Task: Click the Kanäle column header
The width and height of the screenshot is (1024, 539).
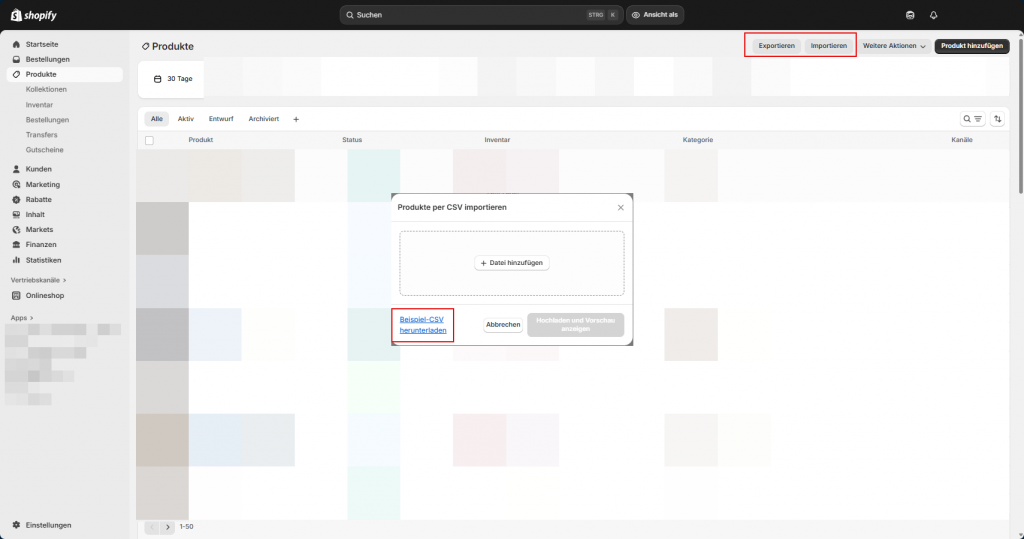Action: (x=962, y=140)
